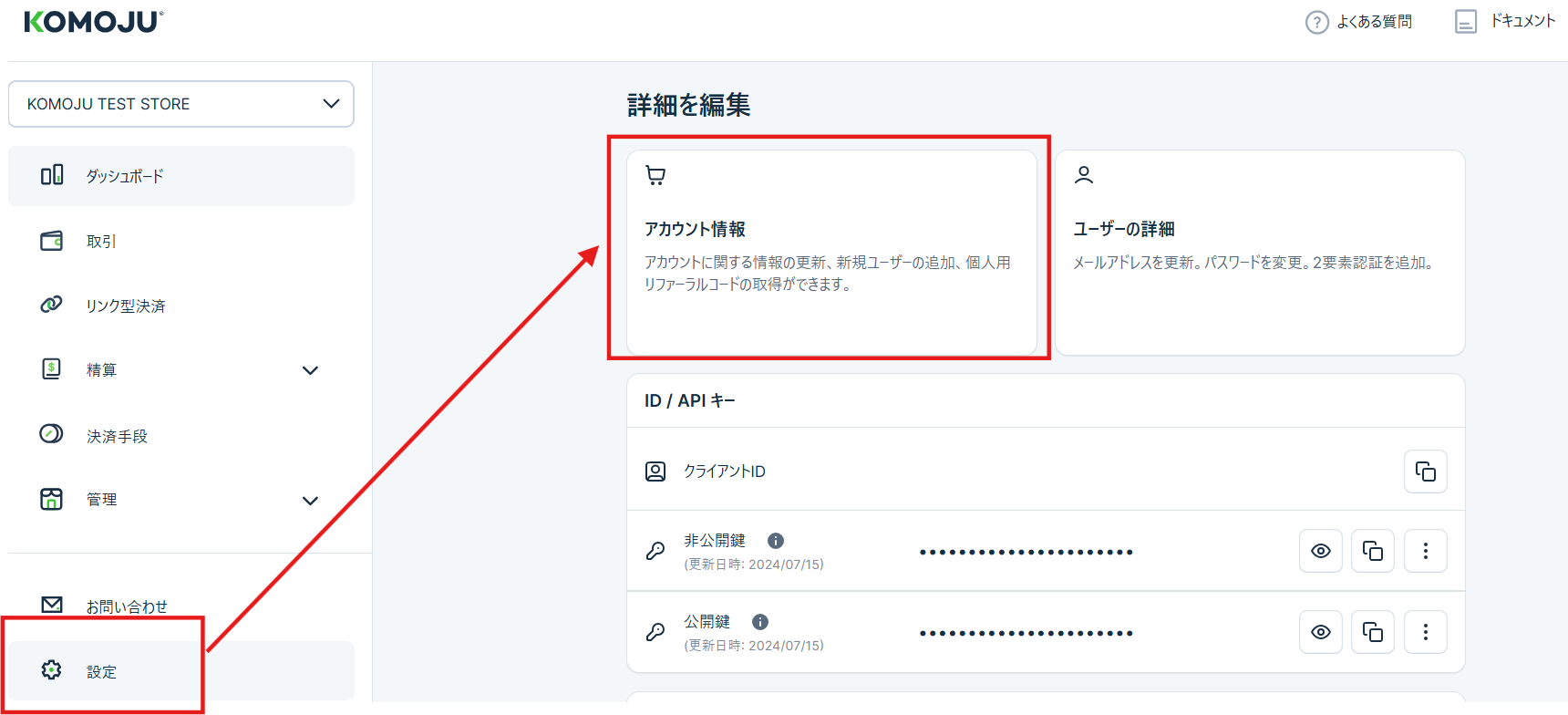Click info icon beside 非公開鍵
Image resolution: width=1568 pixels, height=715 pixels.
[776, 541]
